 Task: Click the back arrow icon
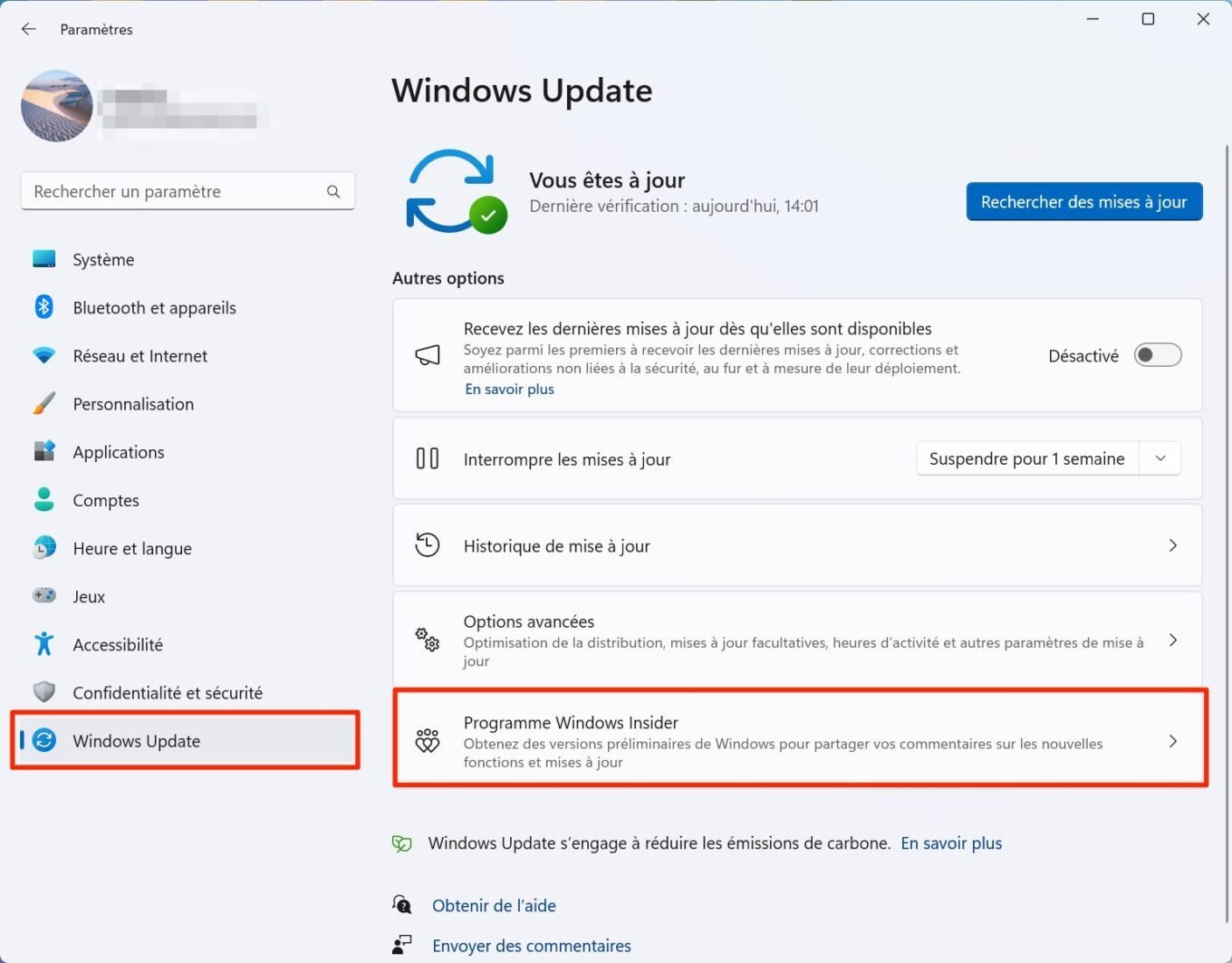tap(28, 29)
